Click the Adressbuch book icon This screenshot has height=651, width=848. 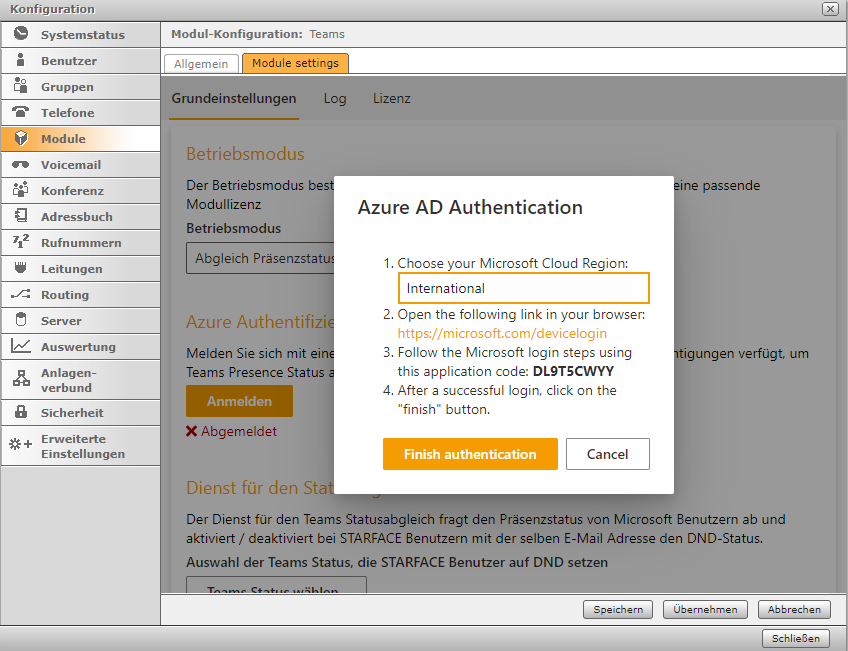21,216
